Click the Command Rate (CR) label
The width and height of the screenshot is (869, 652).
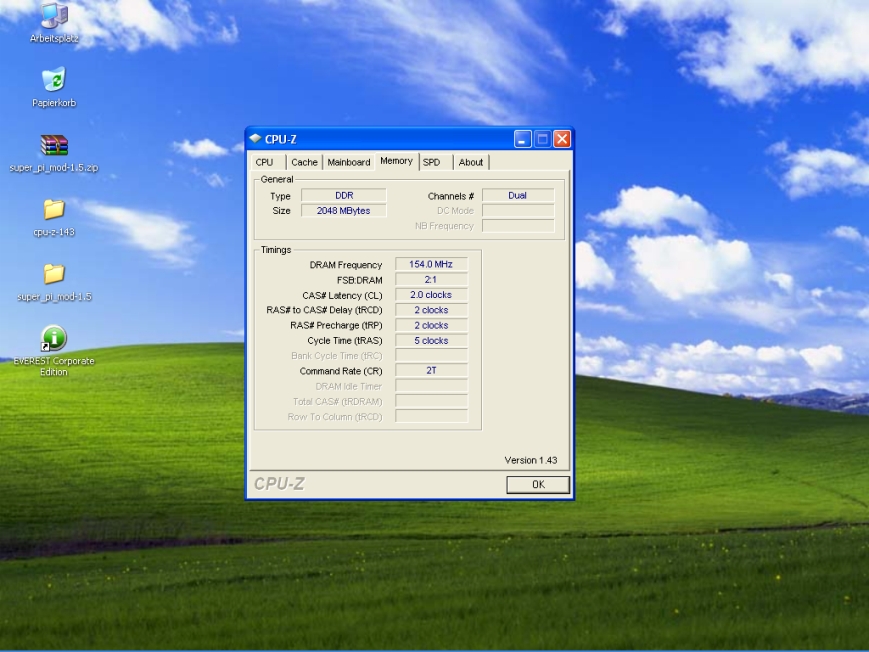pos(341,371)
